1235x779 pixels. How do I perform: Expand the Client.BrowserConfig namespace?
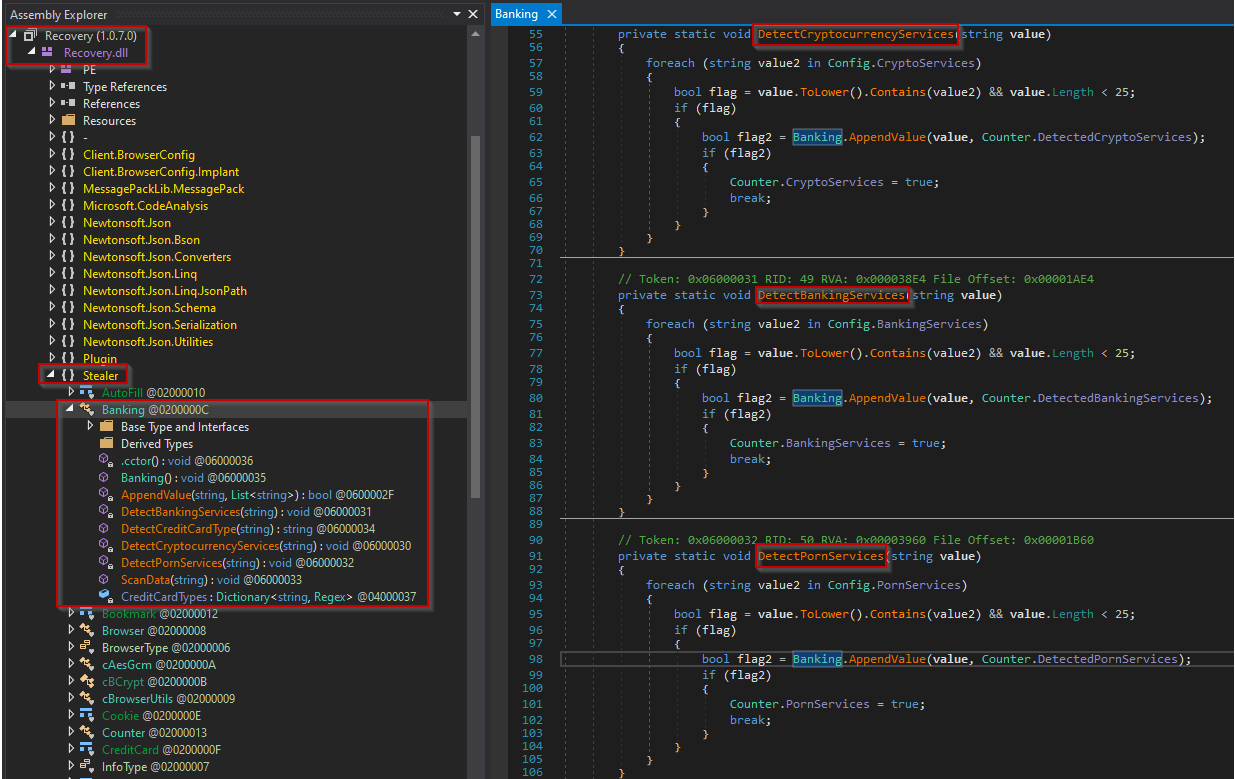[x=53, y=155]
